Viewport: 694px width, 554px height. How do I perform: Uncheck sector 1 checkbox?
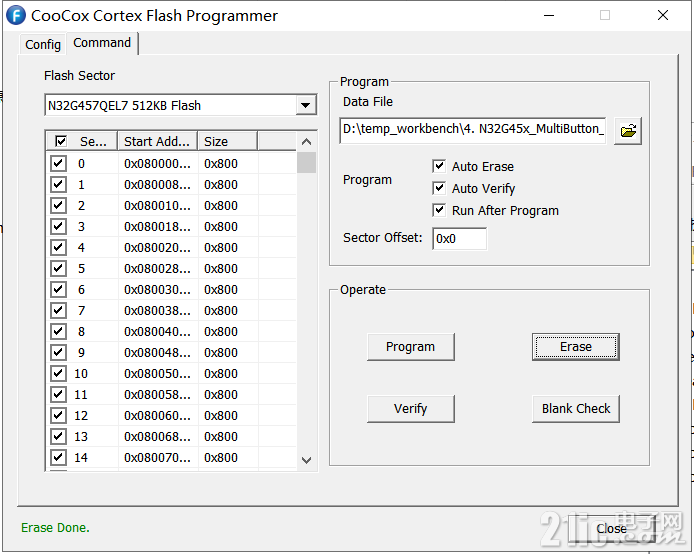tap(58, 184)
